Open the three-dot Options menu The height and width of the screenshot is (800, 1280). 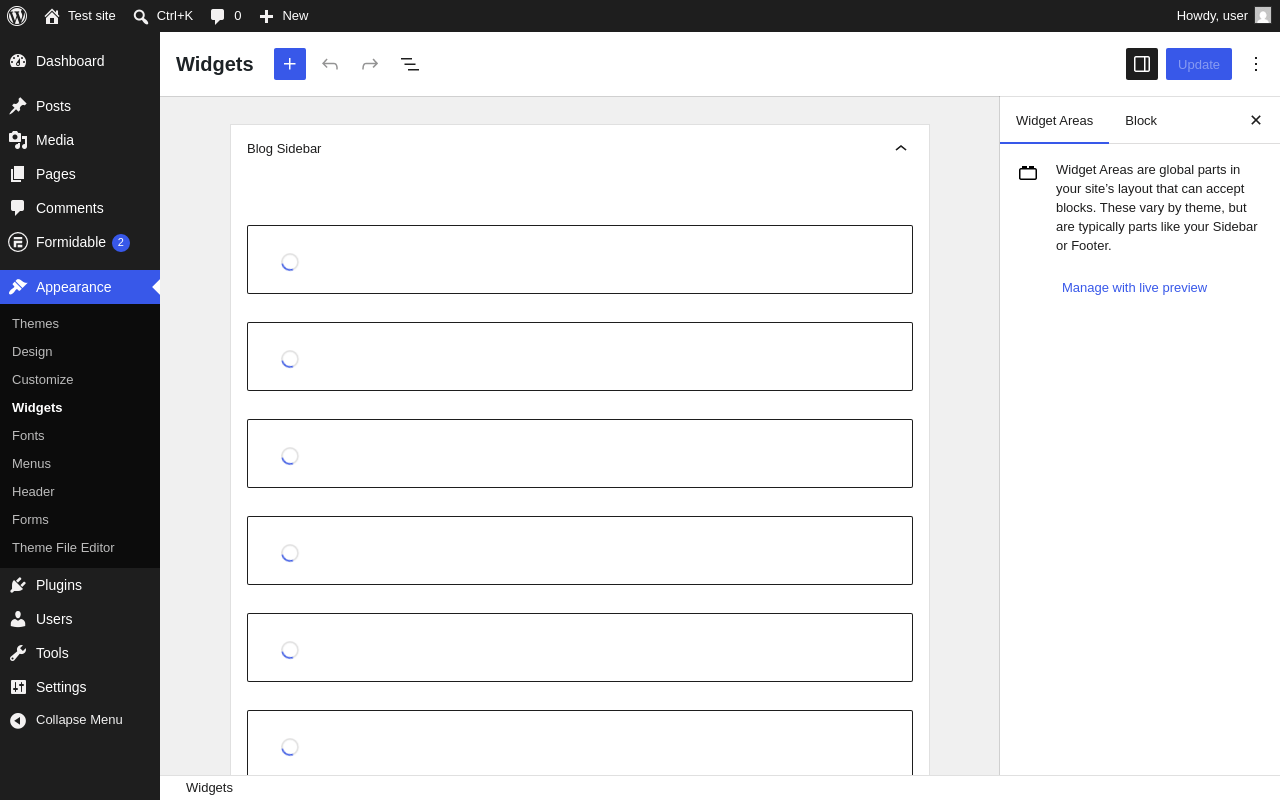tap(1256, 64)
